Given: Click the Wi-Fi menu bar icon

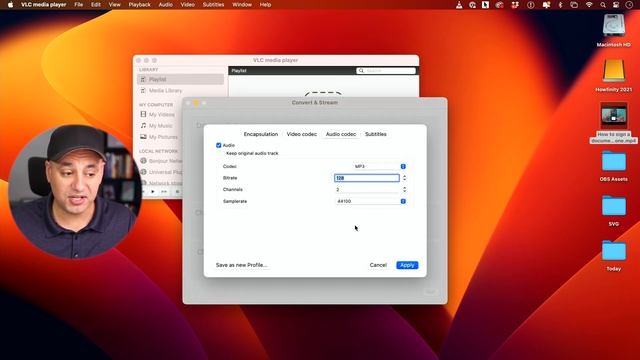Looking at the screenshot, I should (589, 5).
